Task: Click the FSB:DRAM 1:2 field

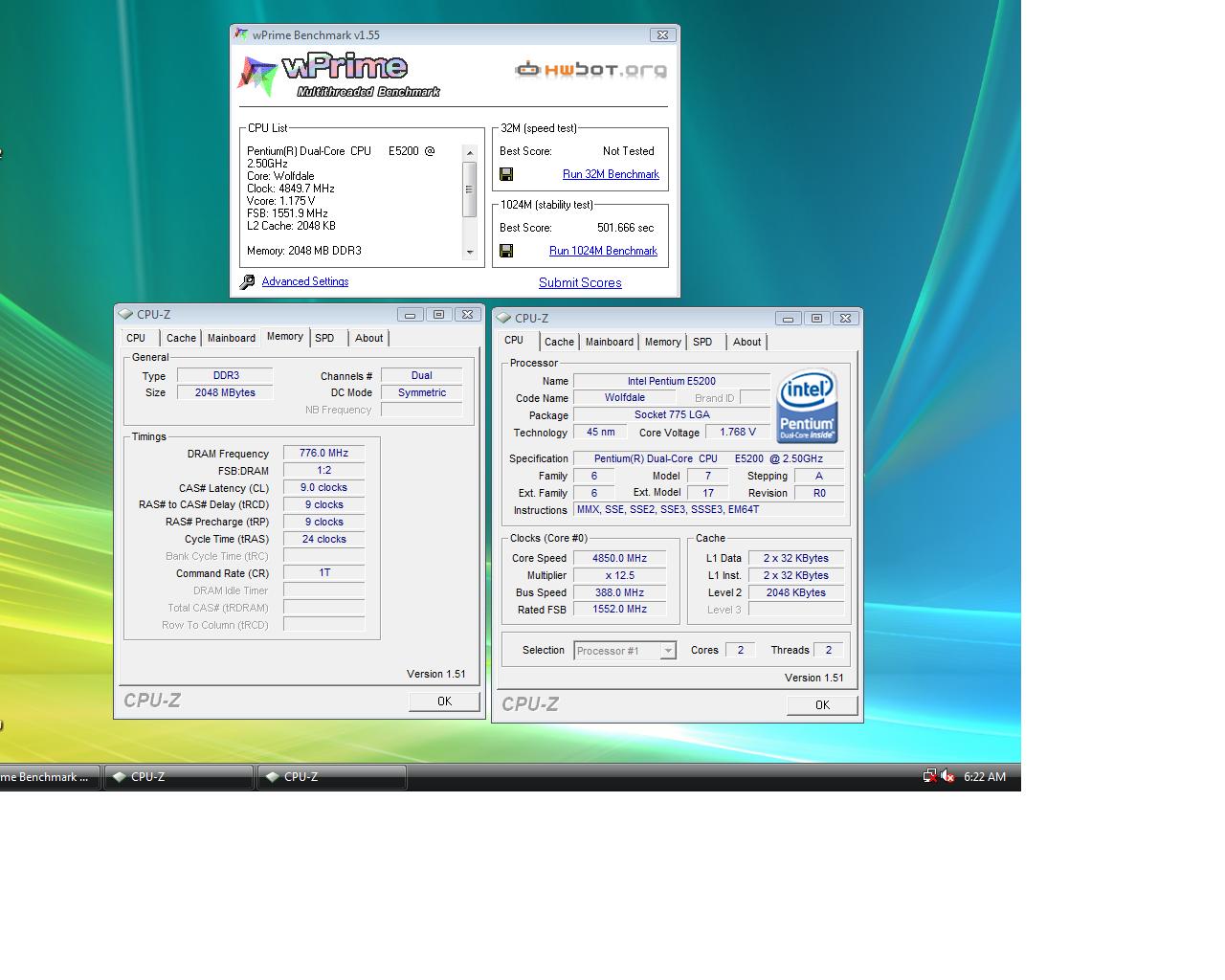Action: click(x=323, y=471)
